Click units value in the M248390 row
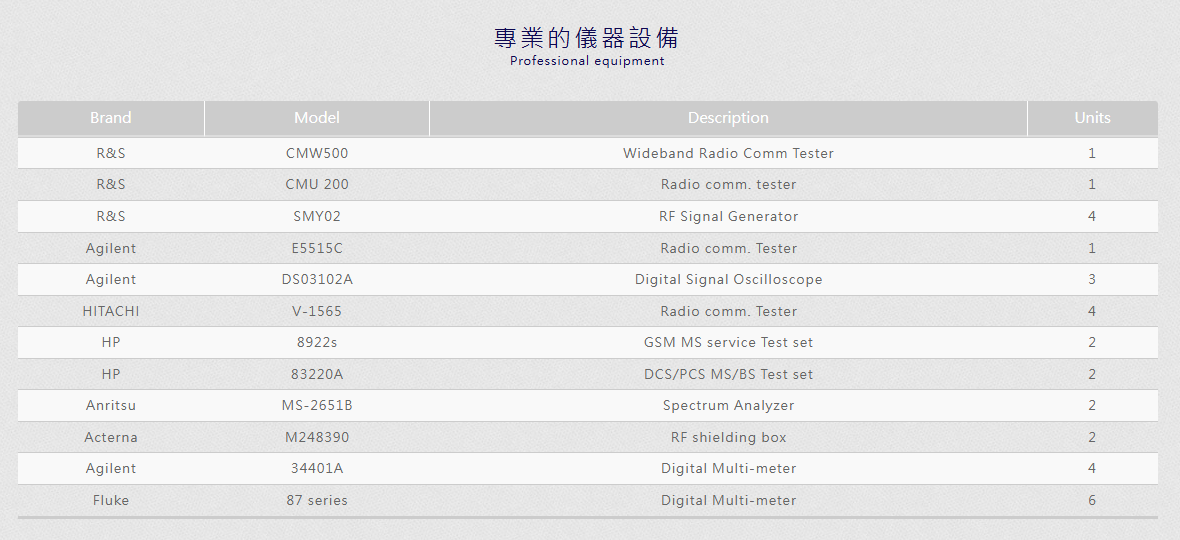 tap(1092, 438)
